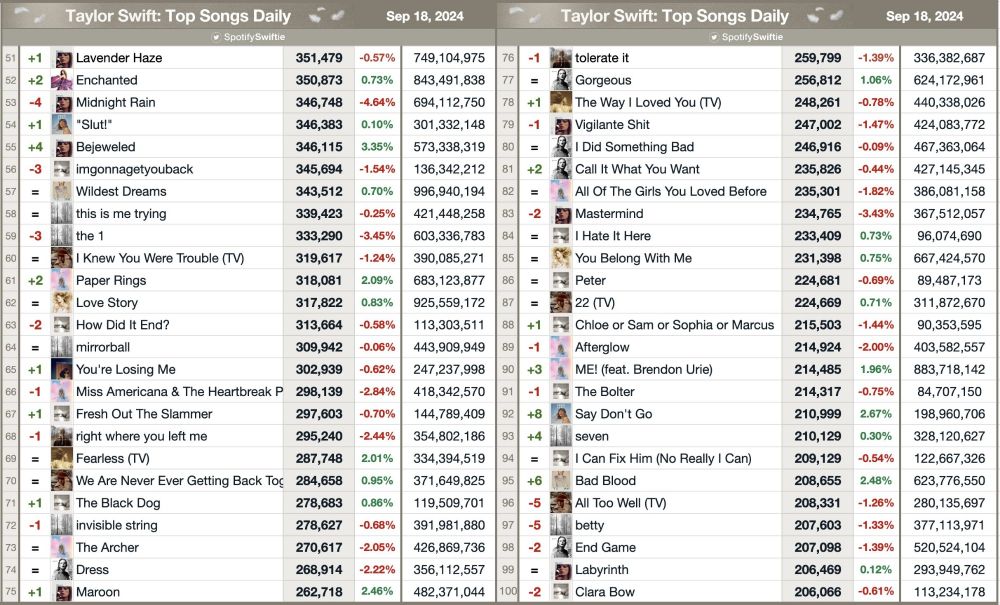The width and height of the screenshot is (1000, 605).
Task: Select the song title Paper Rings
Action: pos(111,281)
